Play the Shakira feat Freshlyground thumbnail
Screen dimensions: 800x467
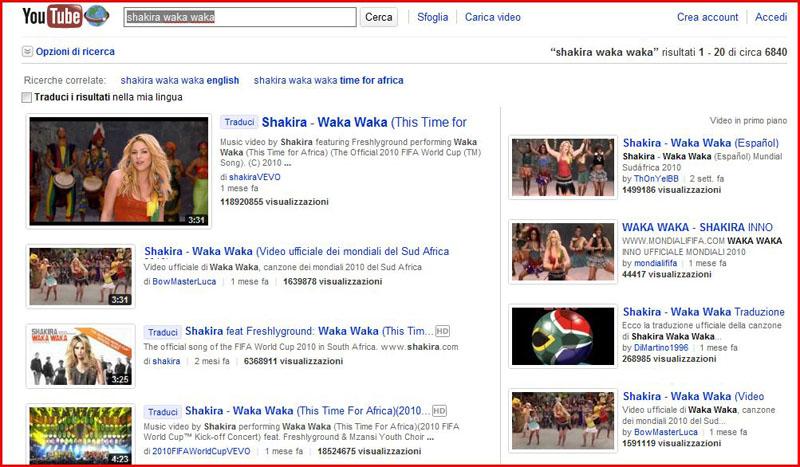click(81, 356)
